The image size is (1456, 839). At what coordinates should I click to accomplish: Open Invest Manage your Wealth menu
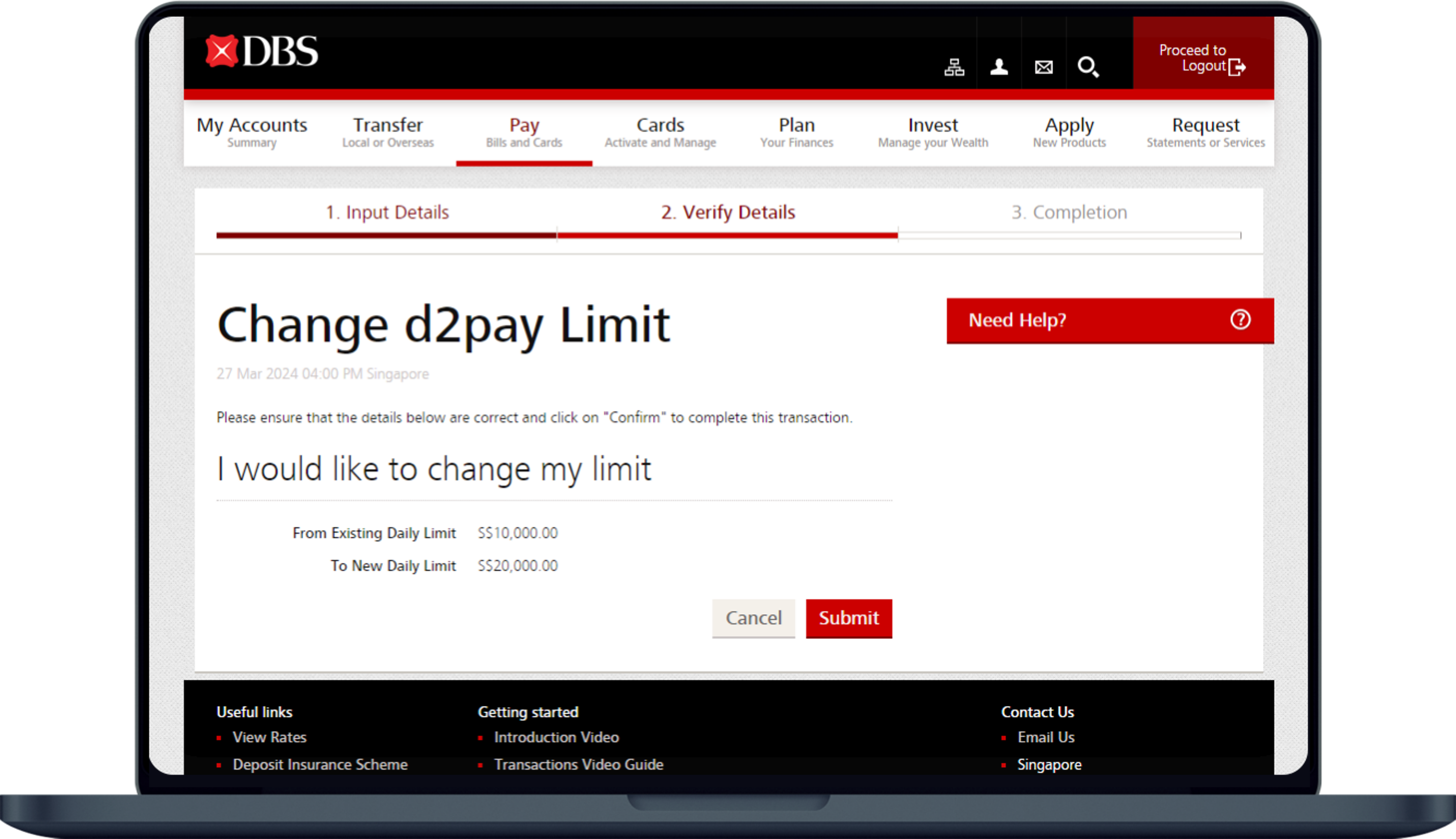click(932, 133)
